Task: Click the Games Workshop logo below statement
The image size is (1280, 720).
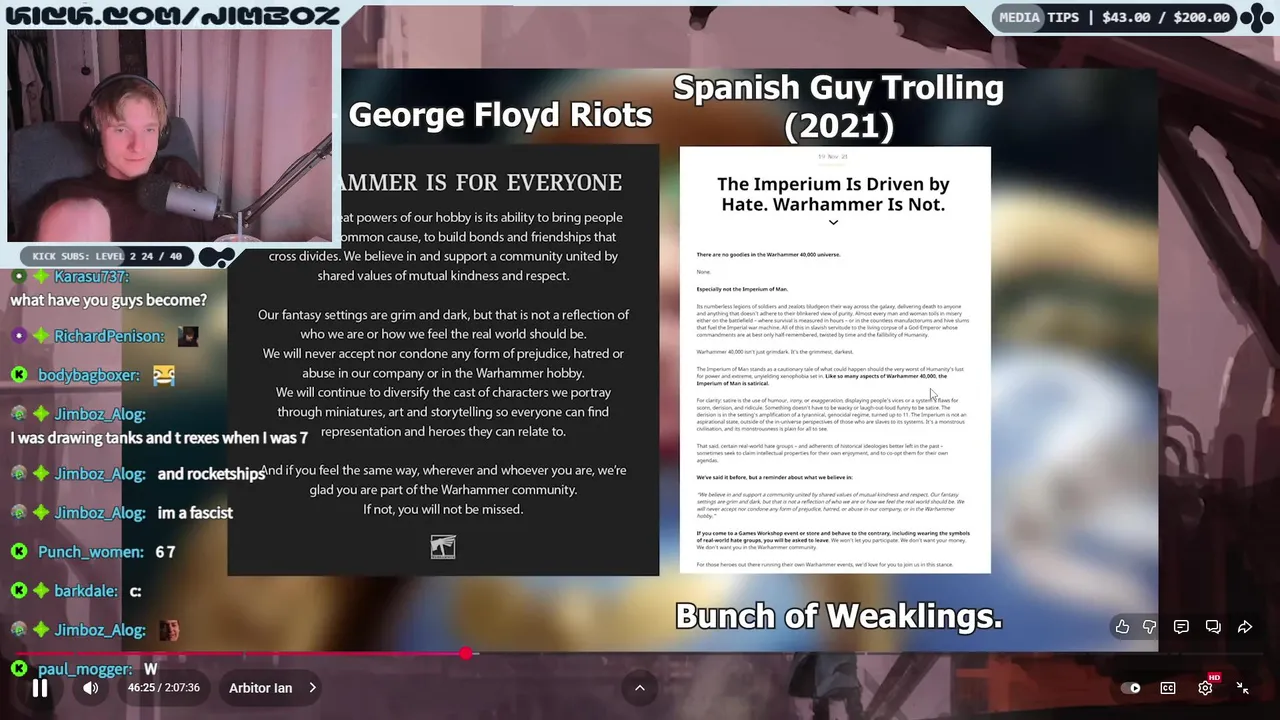Action: coord(443,546)
